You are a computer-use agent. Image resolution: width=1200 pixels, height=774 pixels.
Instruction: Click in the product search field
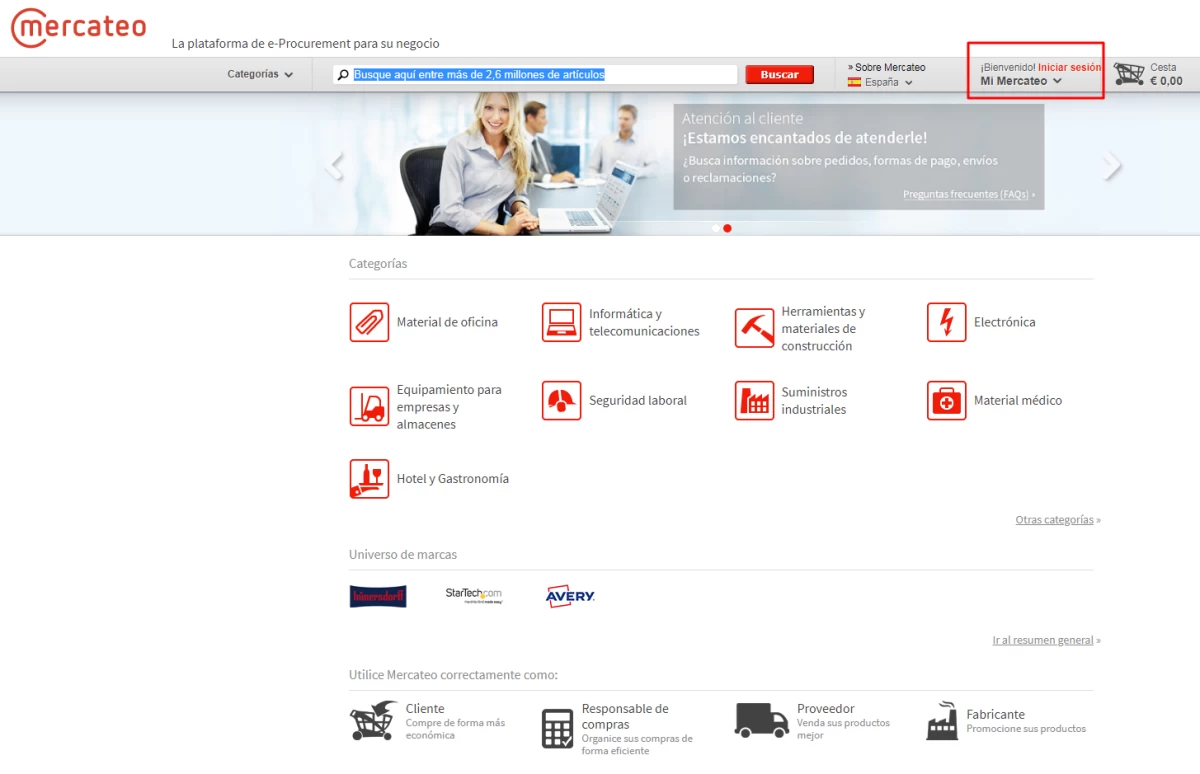pos(540,75)
